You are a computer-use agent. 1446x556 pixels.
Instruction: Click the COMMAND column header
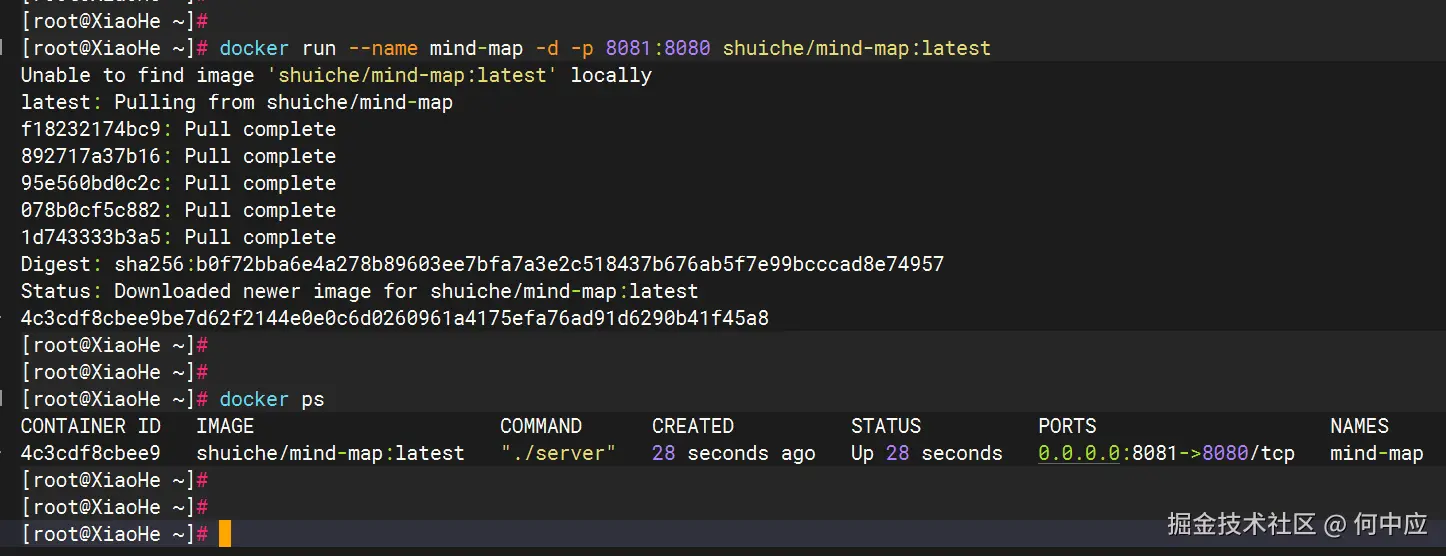point(541,426)
